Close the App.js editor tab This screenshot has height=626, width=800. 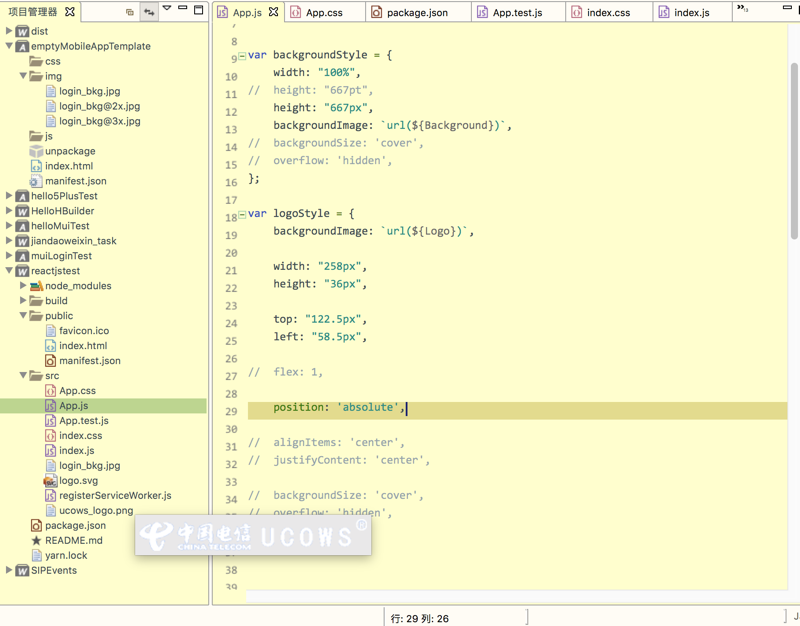click(273, 12)
